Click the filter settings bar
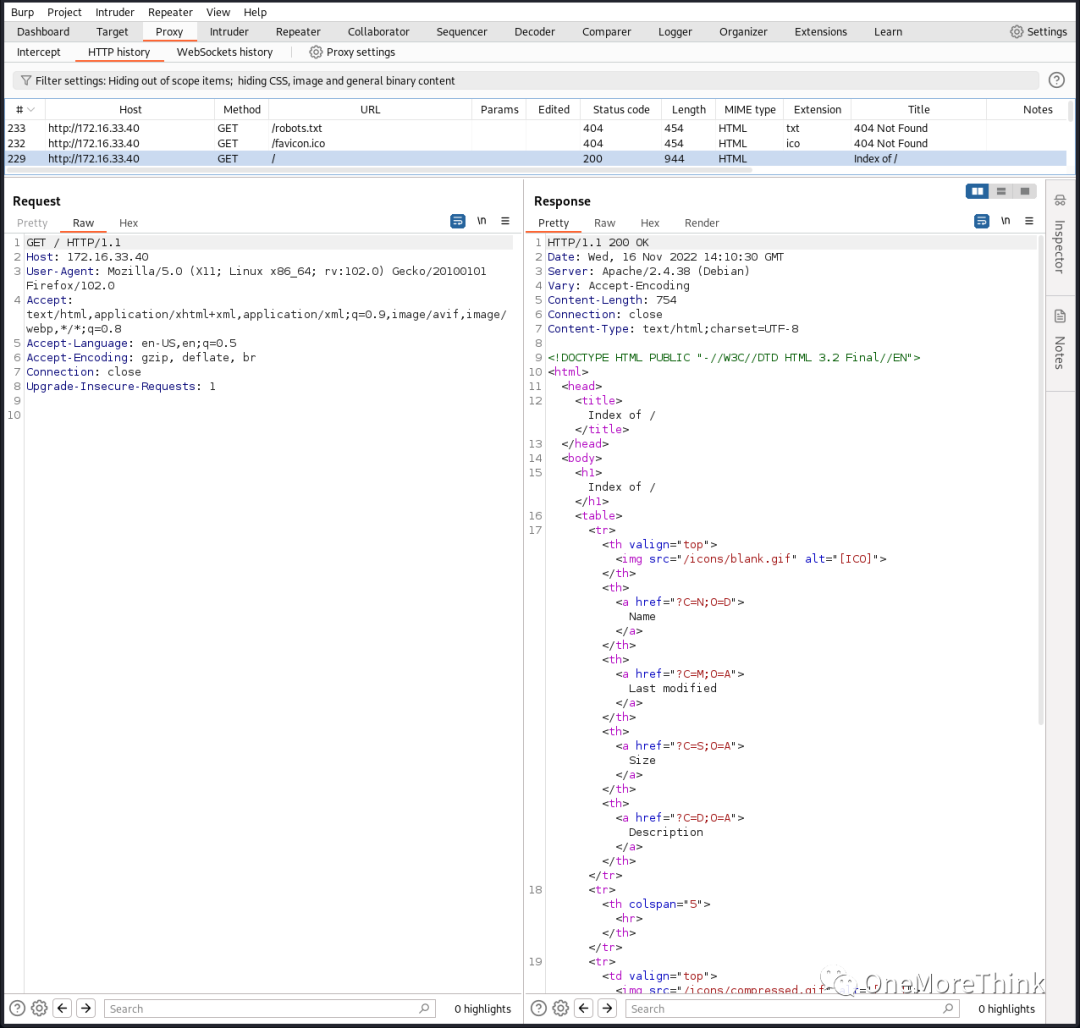The image size is (1080, 1028). coord(526,81)
